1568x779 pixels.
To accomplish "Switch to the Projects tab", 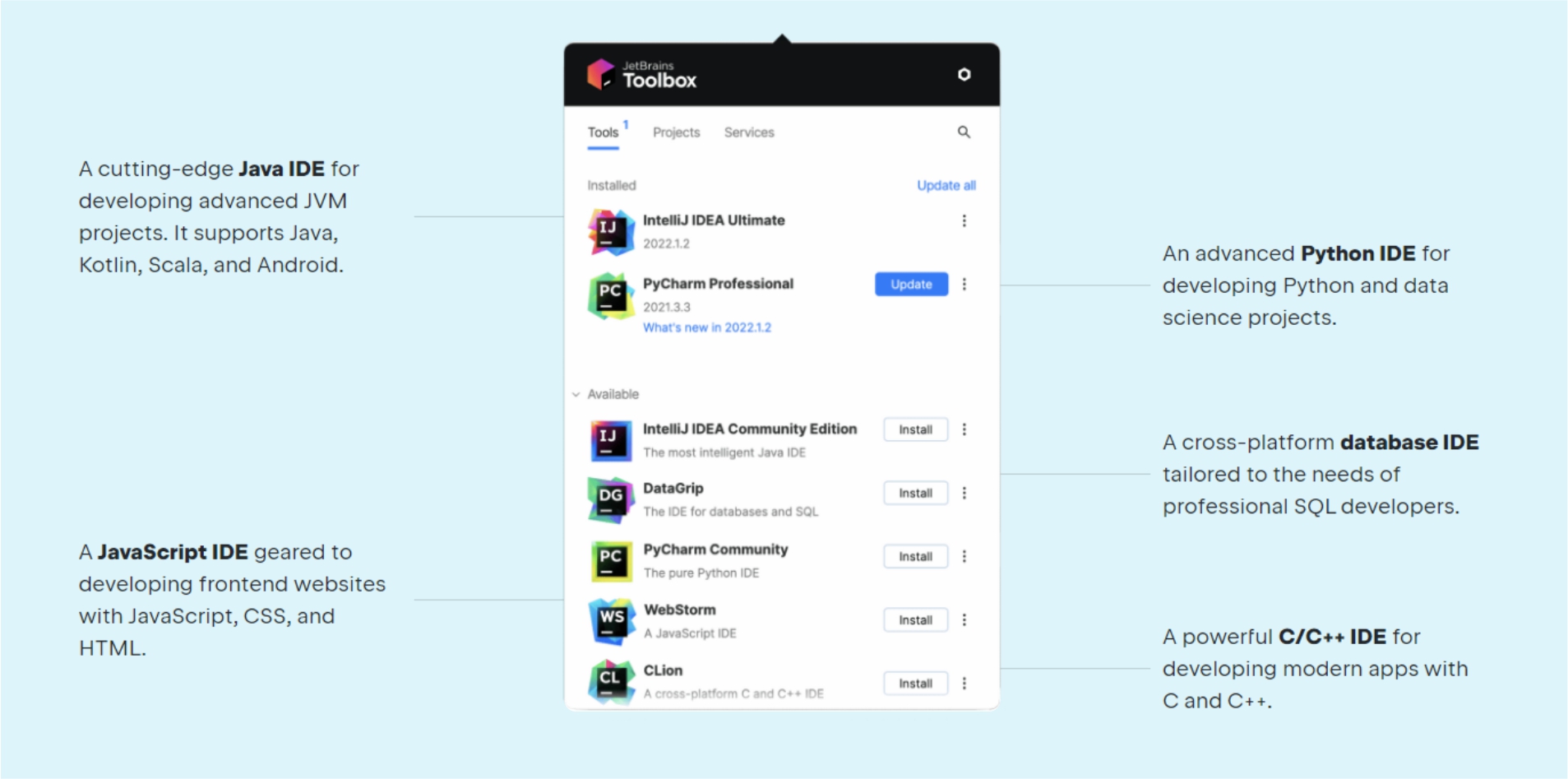I will coord(675,132).
